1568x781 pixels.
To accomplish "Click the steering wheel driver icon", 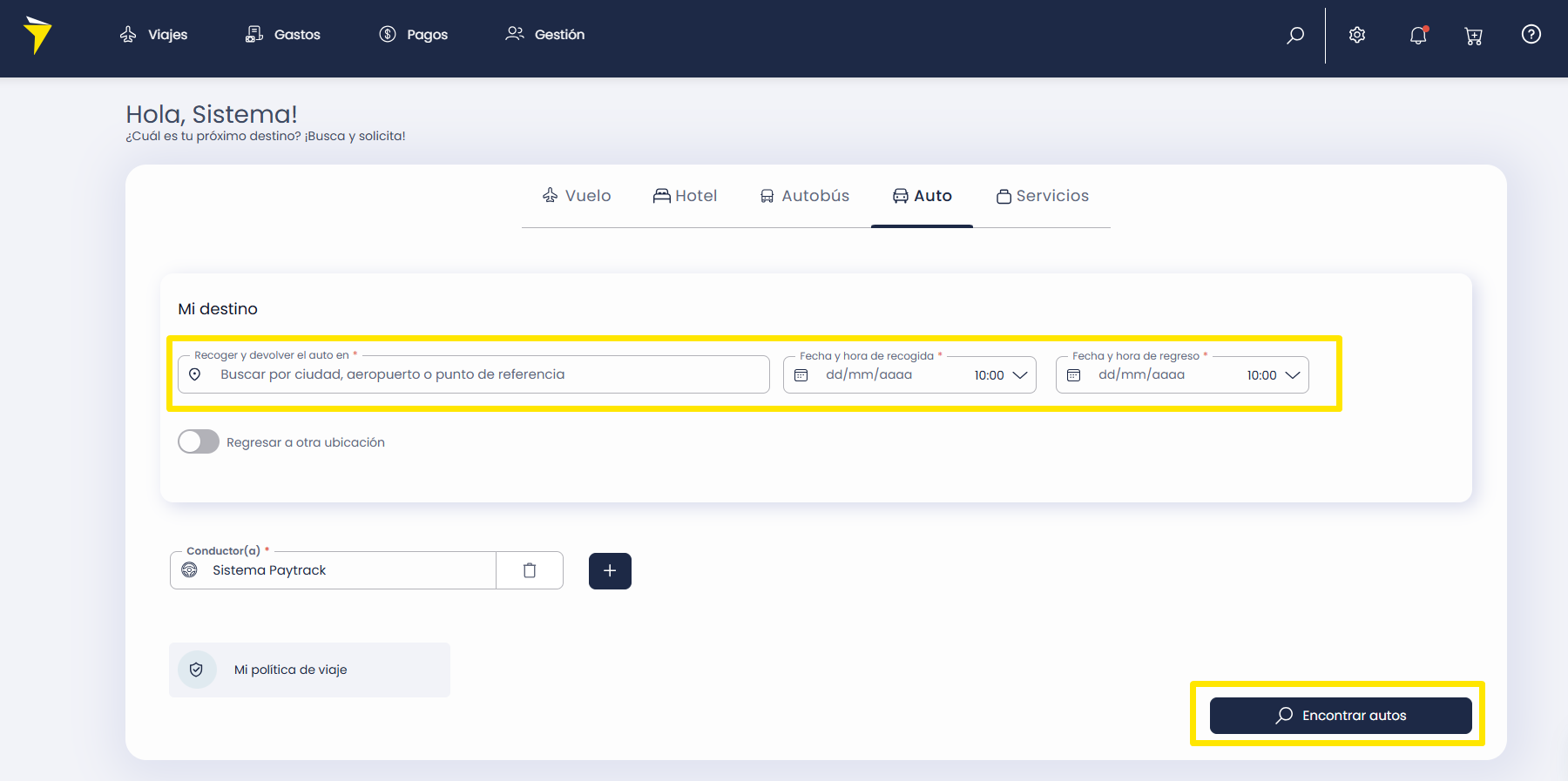I will [x=189, y=570].
